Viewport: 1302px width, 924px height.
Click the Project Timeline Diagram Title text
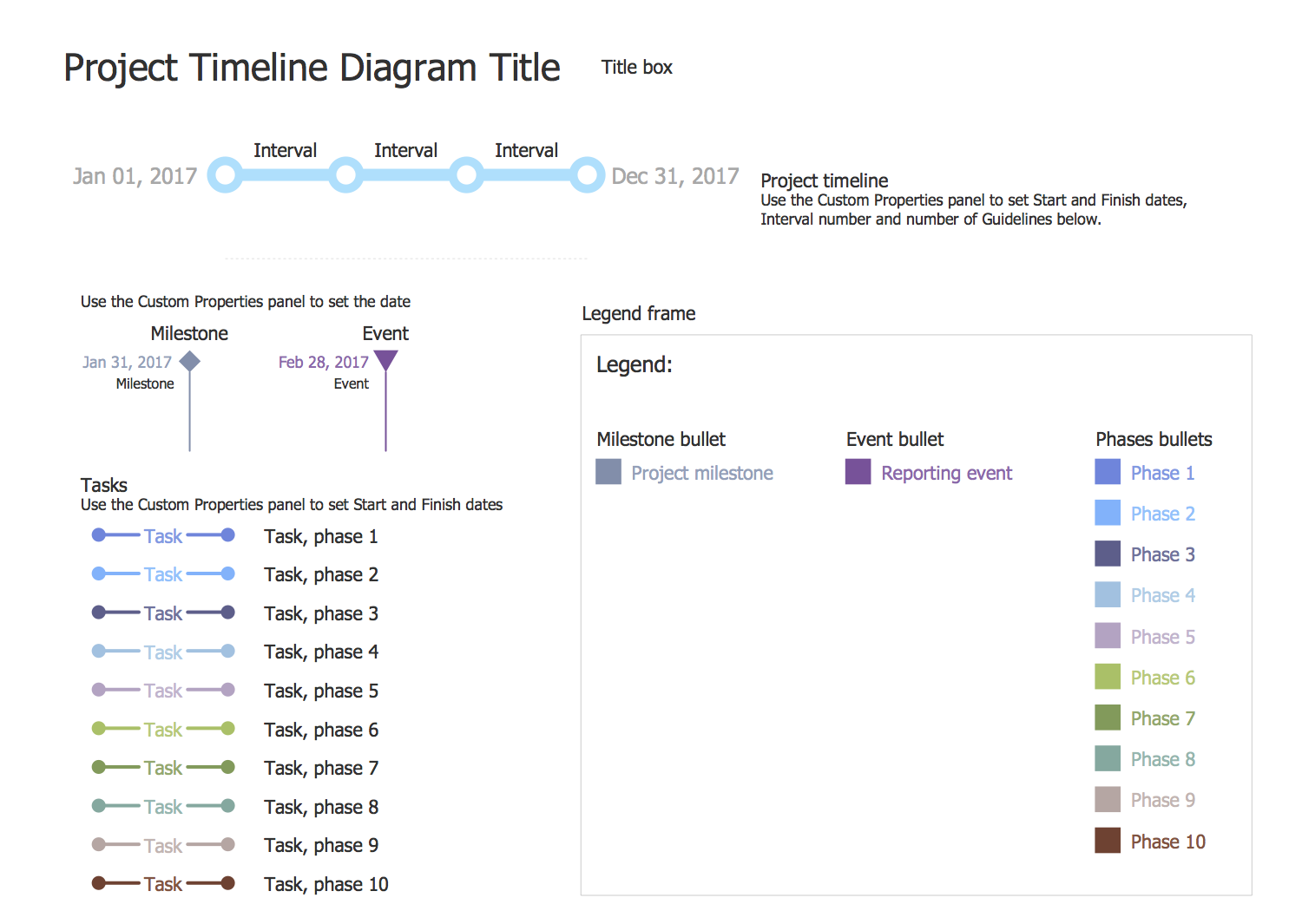(312, 68)
